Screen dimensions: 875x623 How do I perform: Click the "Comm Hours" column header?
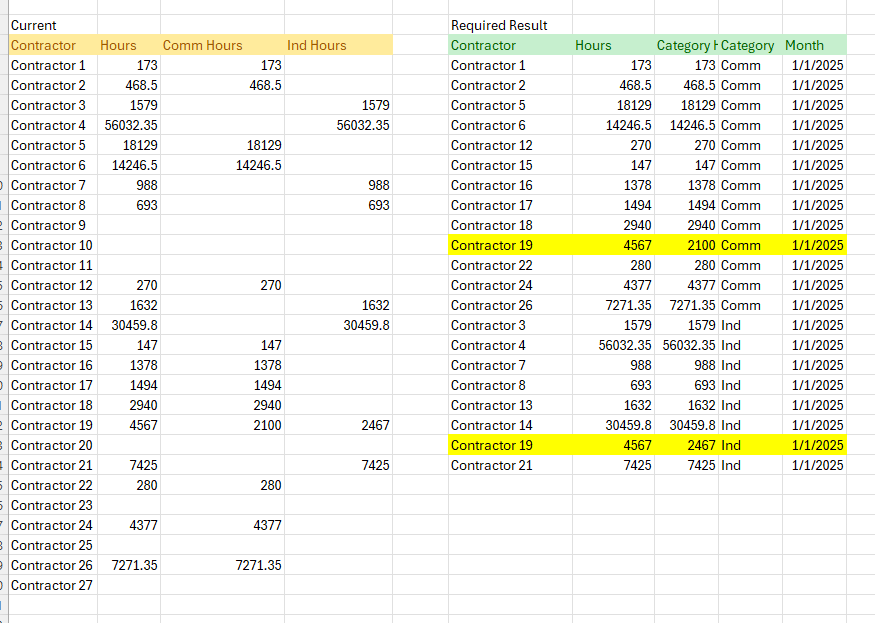[x=203, y=45]
